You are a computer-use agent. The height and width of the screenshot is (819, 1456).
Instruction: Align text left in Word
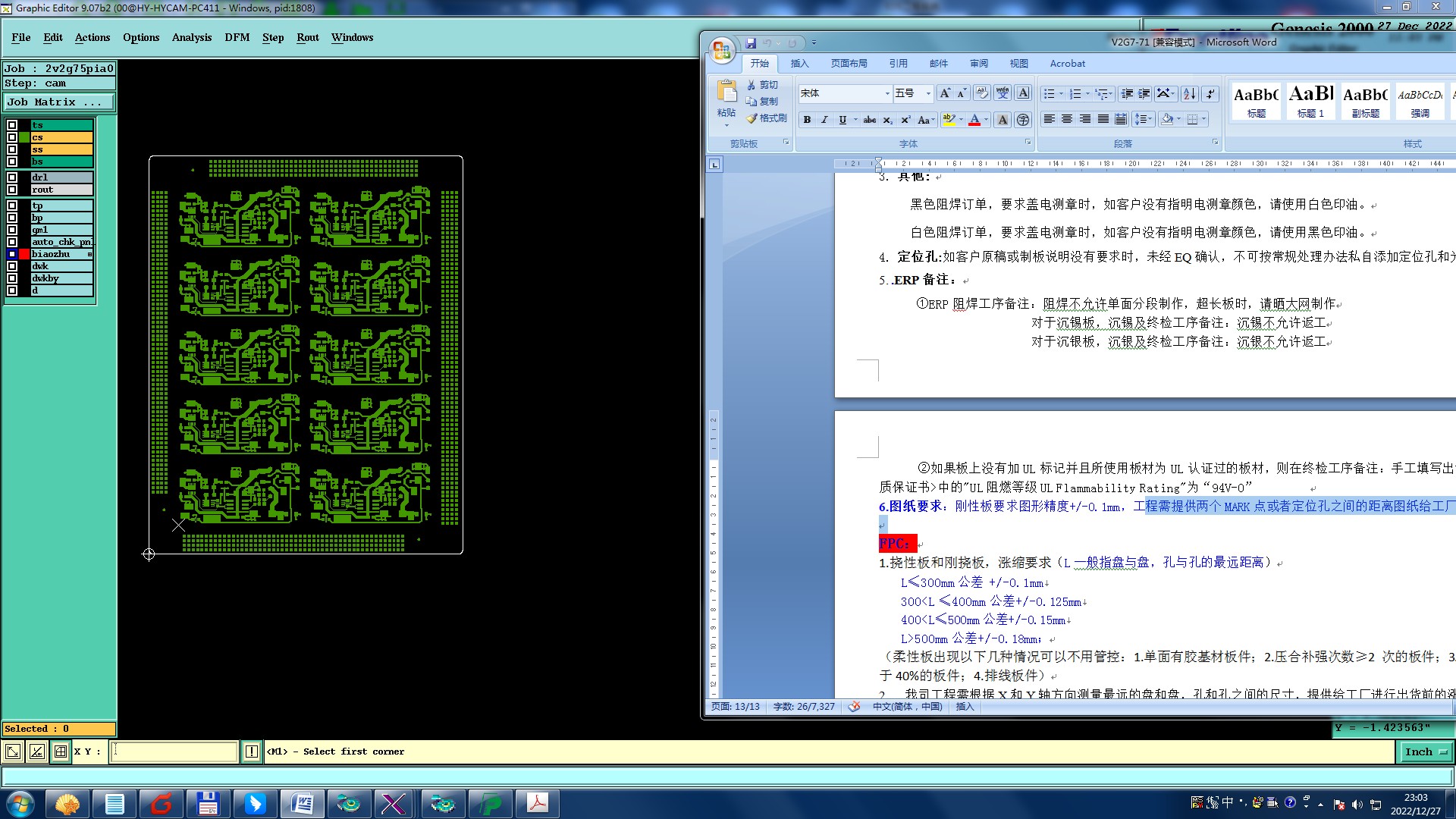tap(1049, 119)
